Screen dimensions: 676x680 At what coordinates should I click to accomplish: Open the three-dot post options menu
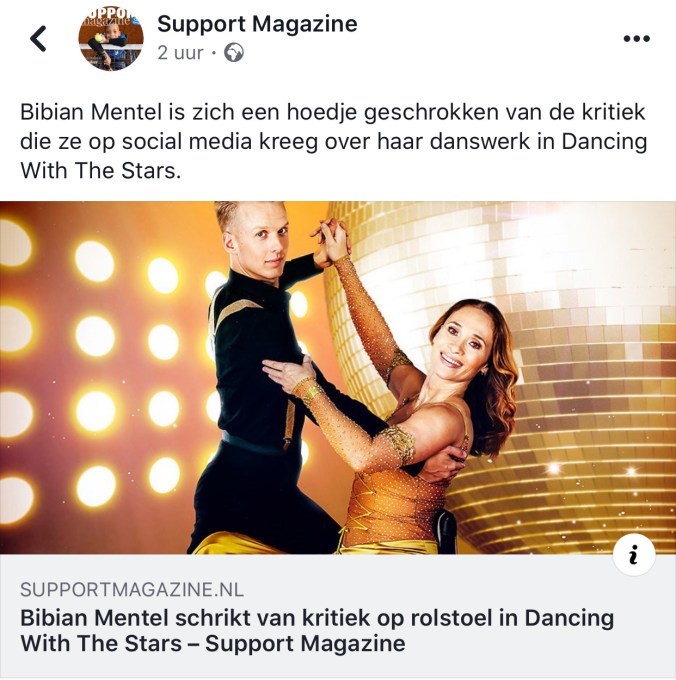(x=637, y=39)
